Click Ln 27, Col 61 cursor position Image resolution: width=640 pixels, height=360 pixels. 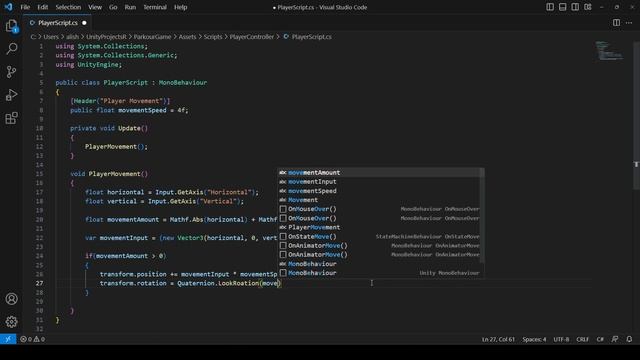point(498,339)
